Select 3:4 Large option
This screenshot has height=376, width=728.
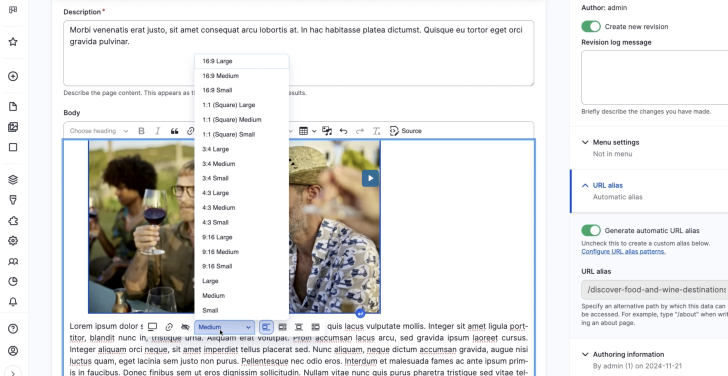click(x=241, y=149)
